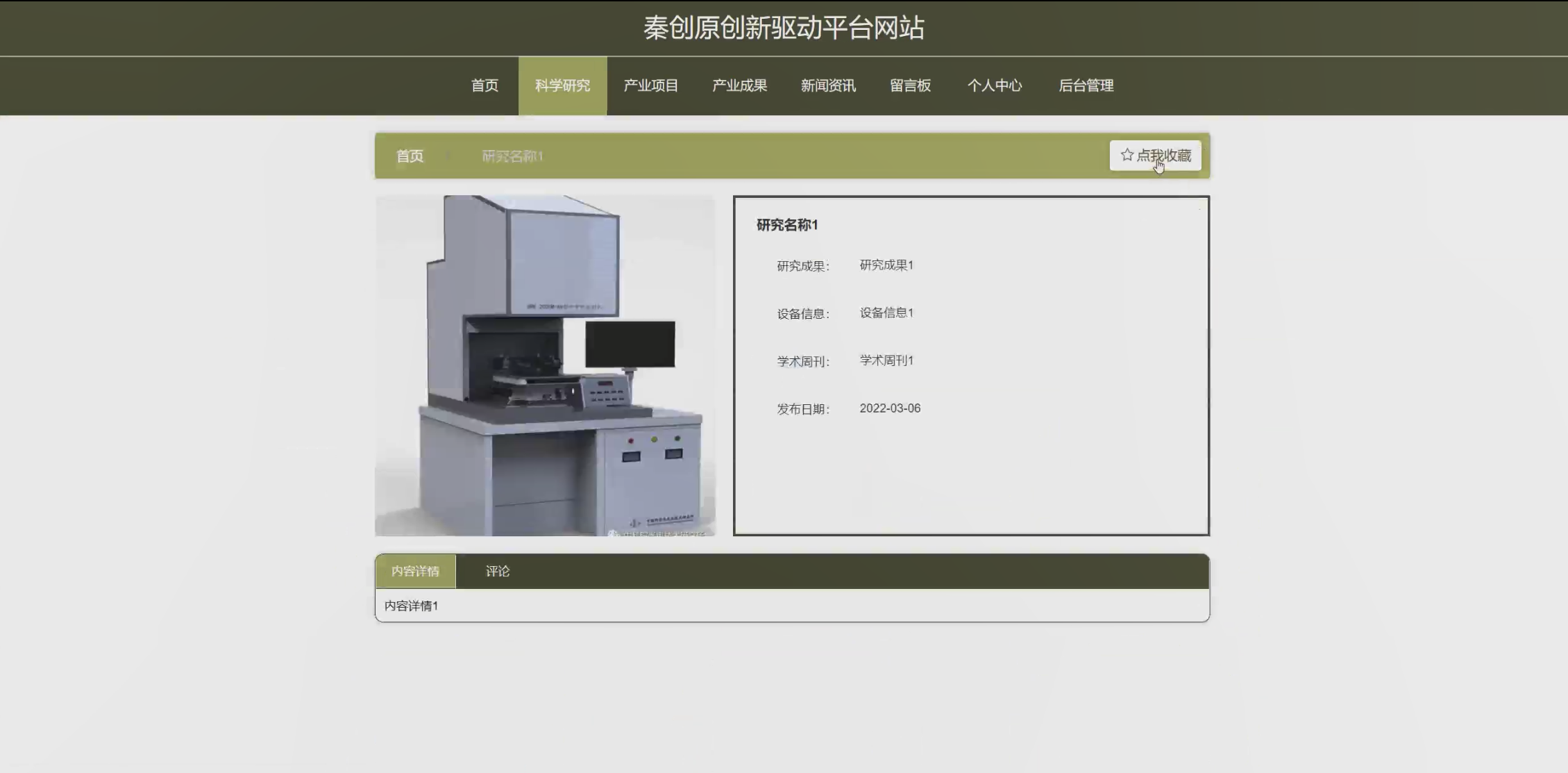Click the star icon on favorite button
This screenshot has width=1568, height=773.
tap(1127, 155)
